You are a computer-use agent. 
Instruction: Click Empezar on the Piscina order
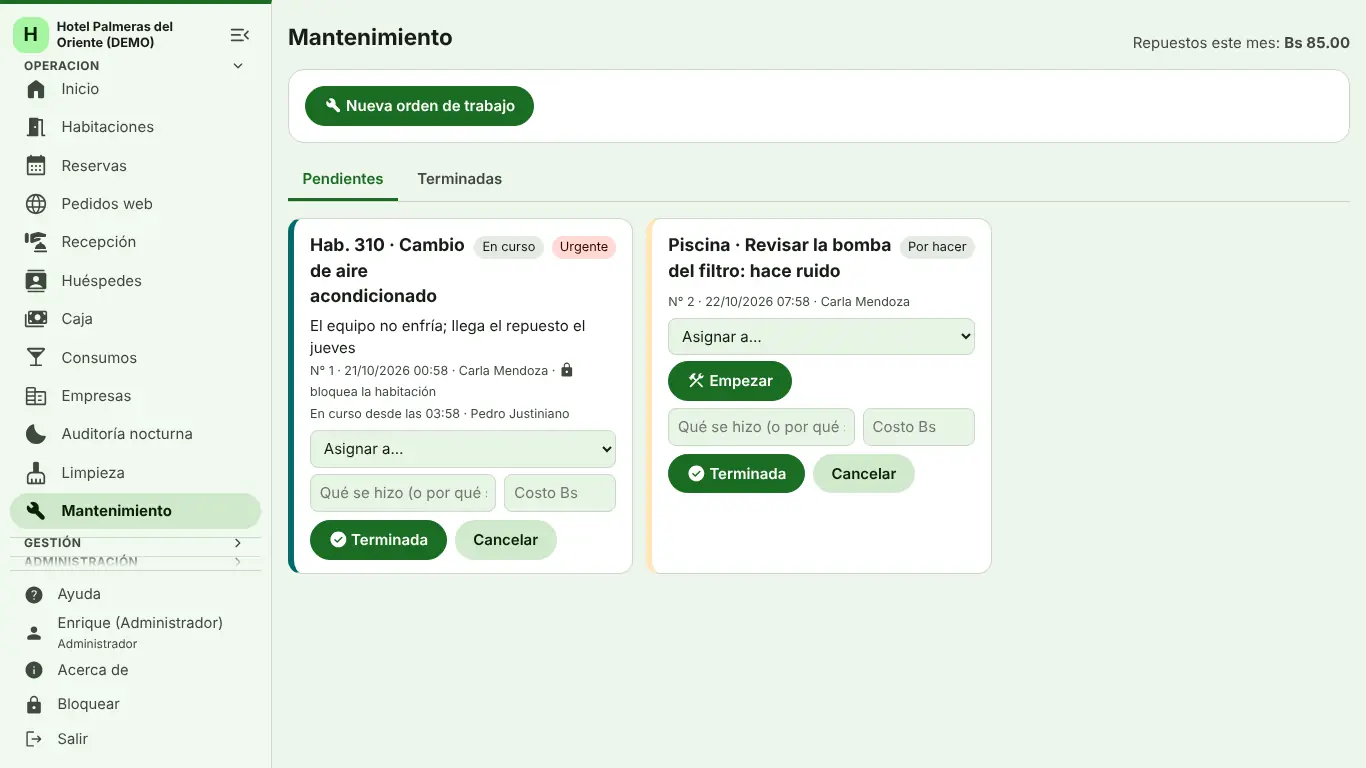[x=729, y=381]
